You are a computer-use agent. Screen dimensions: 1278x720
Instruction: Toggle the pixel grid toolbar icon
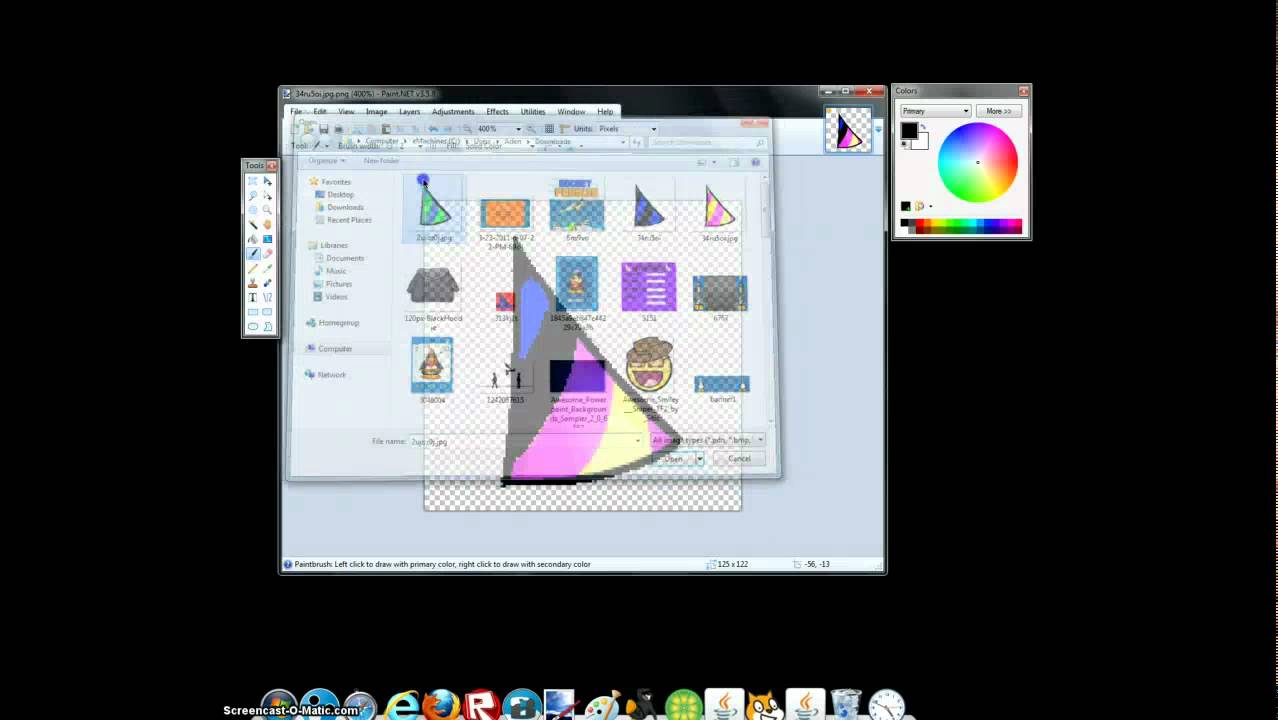(x=549, y=128)
